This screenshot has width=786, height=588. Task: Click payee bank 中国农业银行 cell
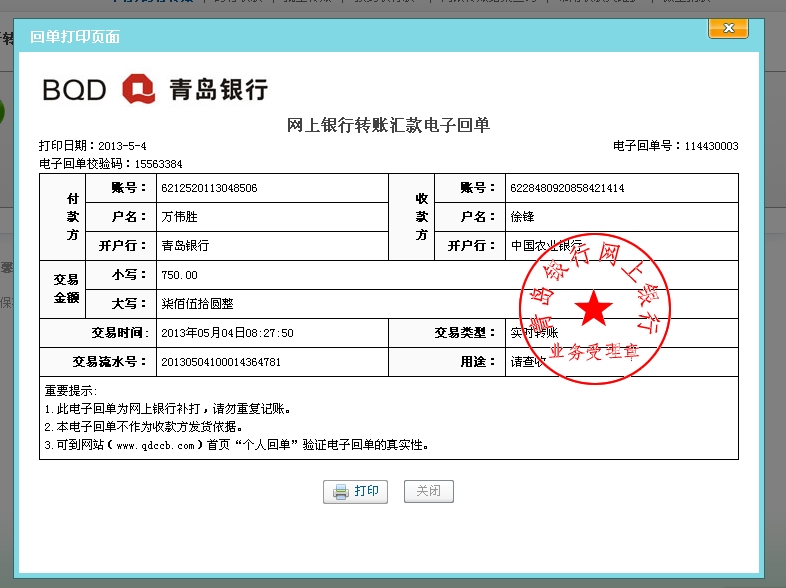tap(622, 246)
